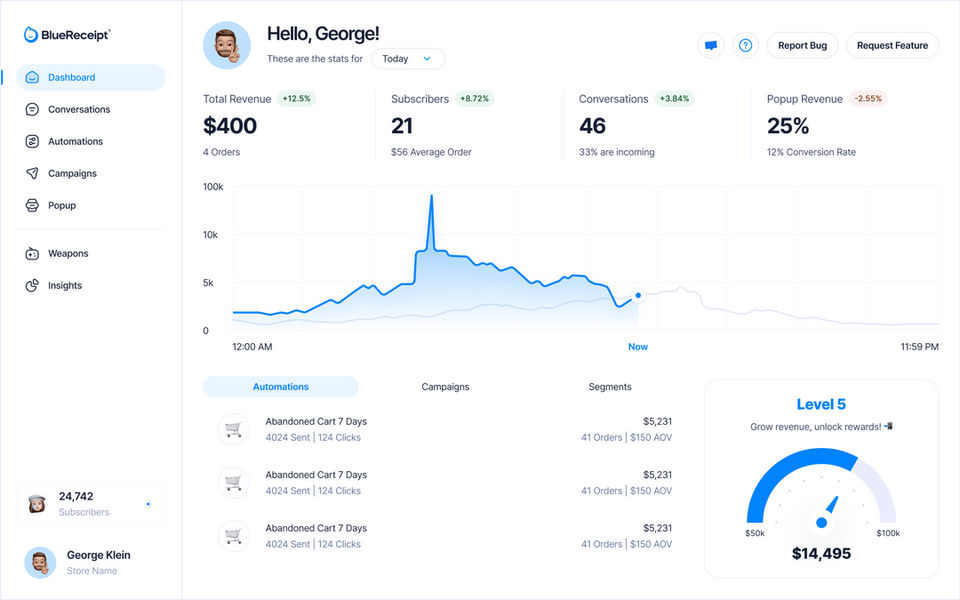960x600 pixels.
Task: Click the George Klein store name
Action: pyautogui.click(x=92, y=571)
